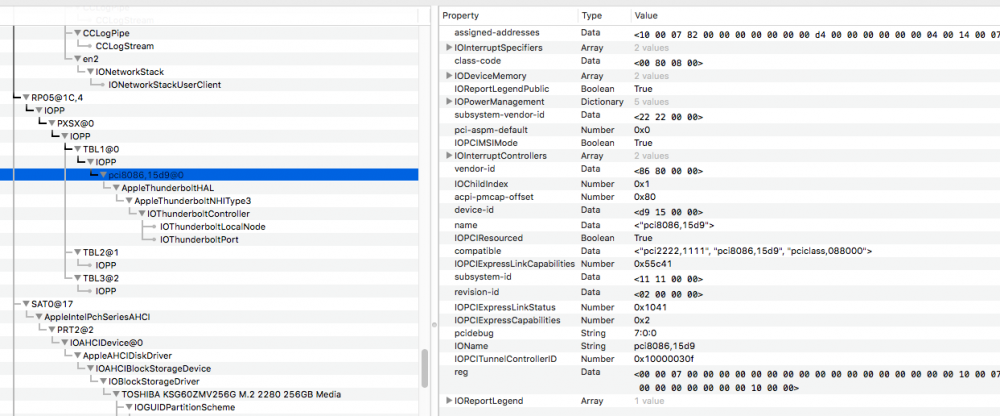
Task: Expand the IOPowerManagement dictionary
Action: 448,102
